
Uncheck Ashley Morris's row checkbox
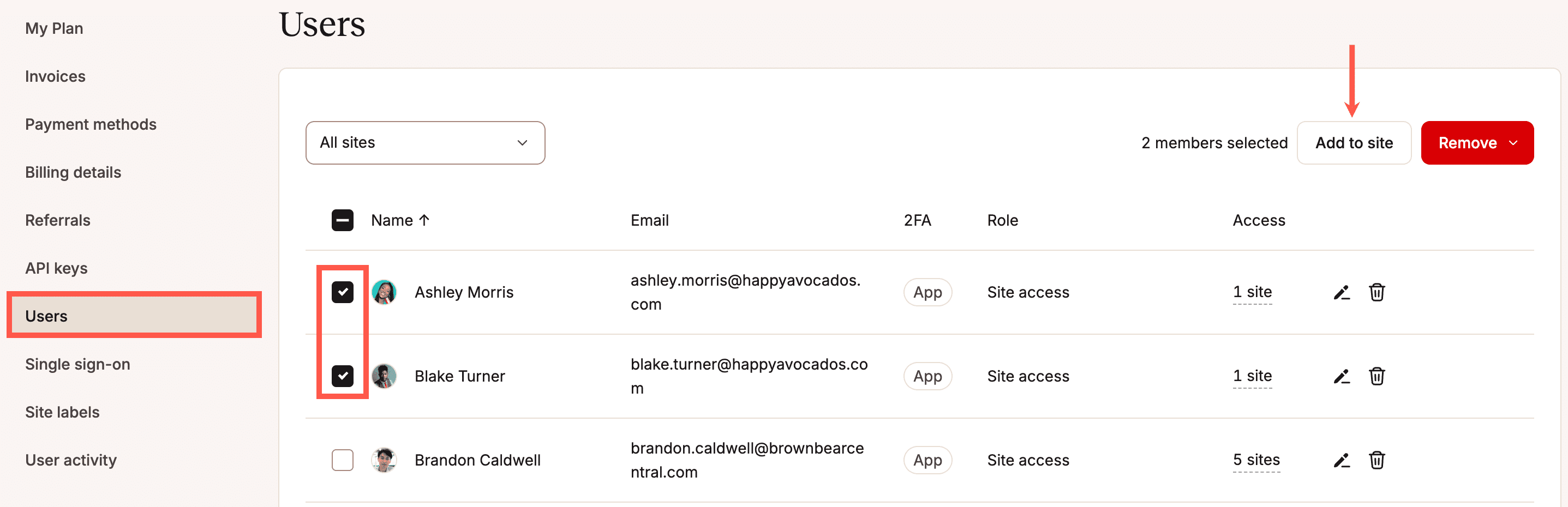[343, 292]
